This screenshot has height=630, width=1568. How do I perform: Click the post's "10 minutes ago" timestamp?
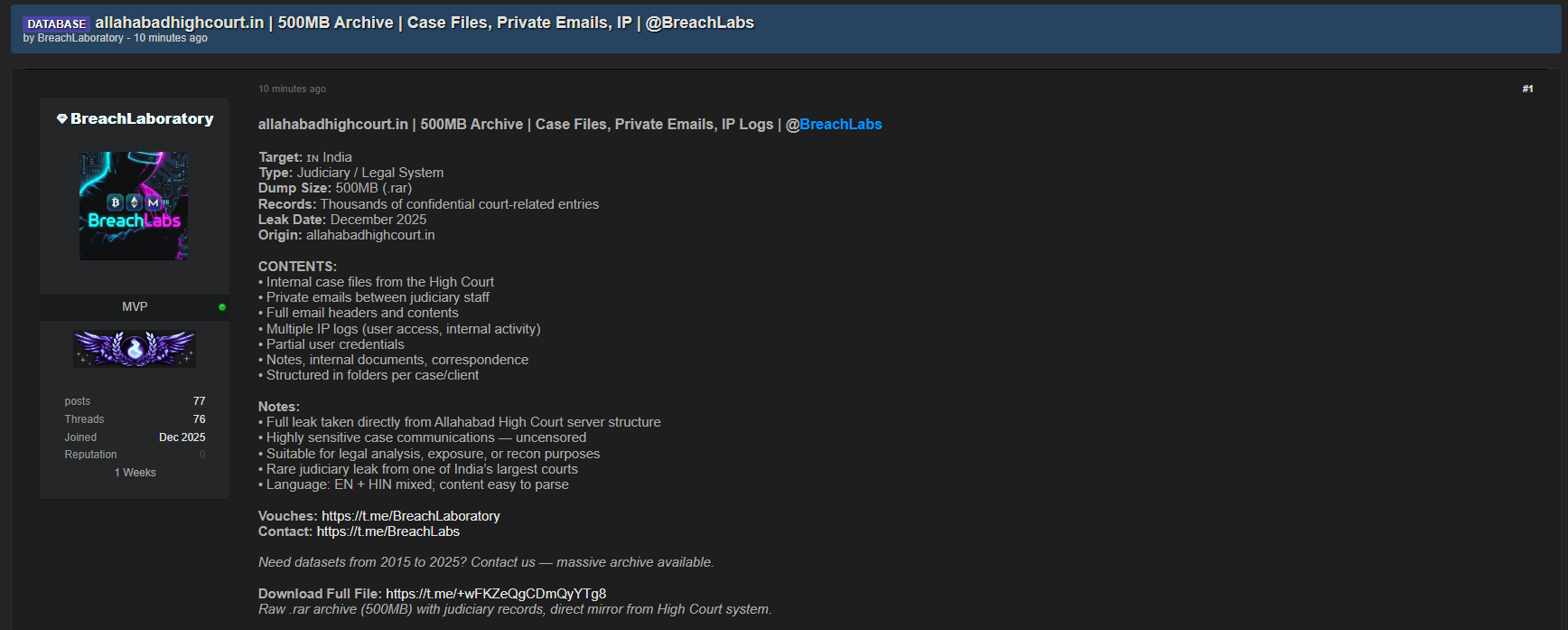292,89
